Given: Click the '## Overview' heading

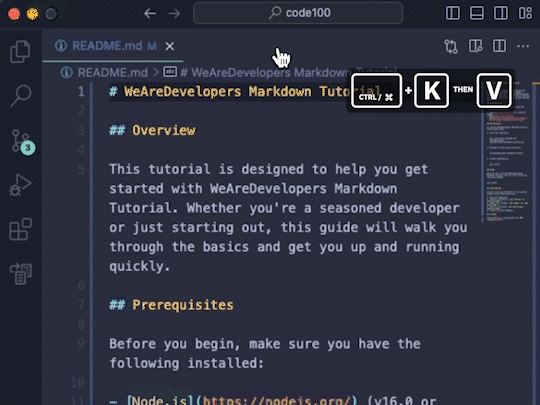Looking at the screenshot, I should pyautogui.click(x=152, y=130).
